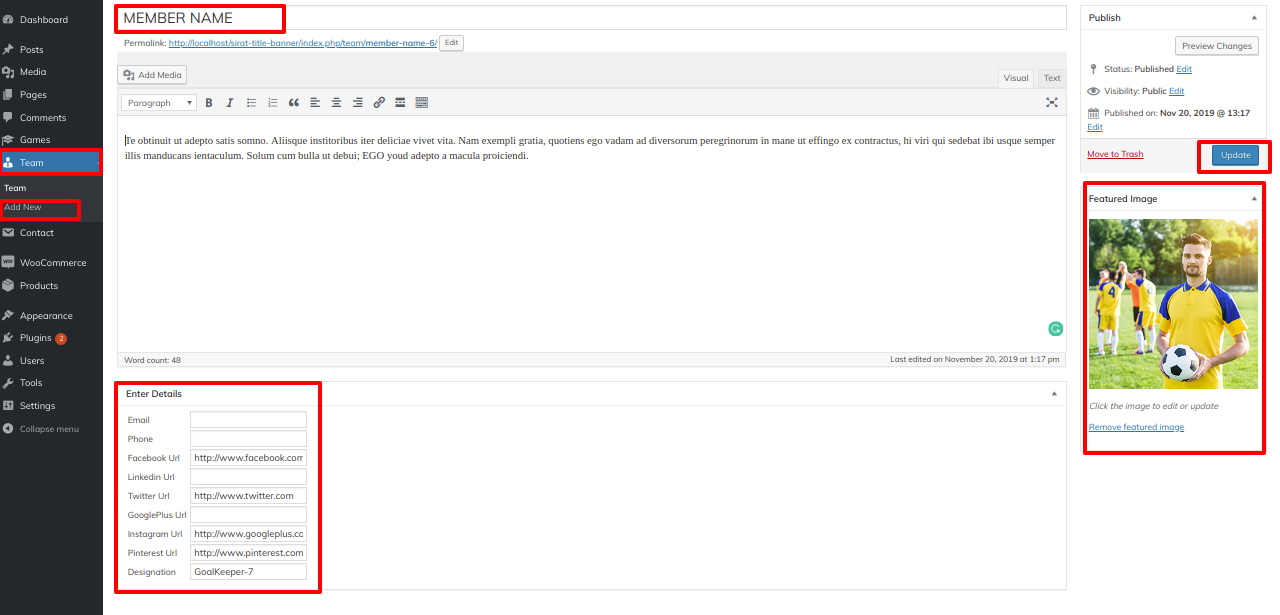The height and width of the screenshot is (615, 1280).
Task: Center align the text
Action: pos(336,103)
